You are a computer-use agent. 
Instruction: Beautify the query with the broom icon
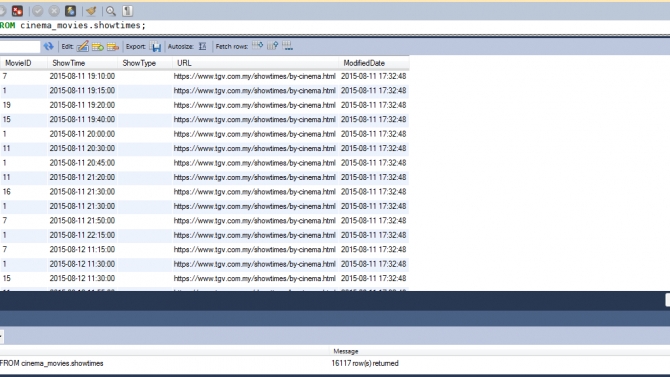point(91,11)
